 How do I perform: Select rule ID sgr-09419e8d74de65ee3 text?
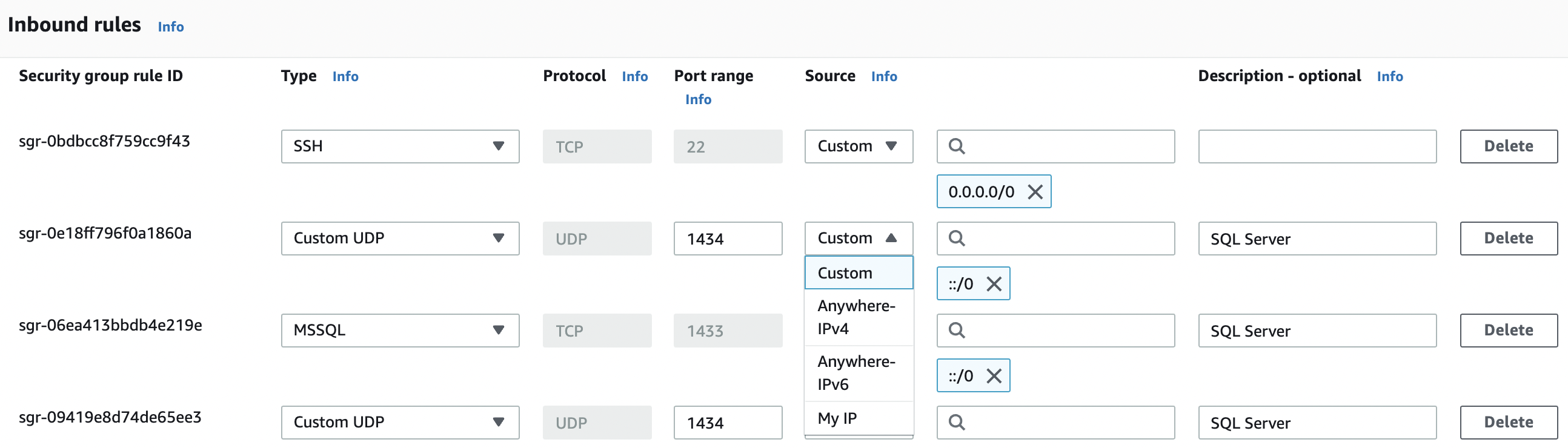110,417
